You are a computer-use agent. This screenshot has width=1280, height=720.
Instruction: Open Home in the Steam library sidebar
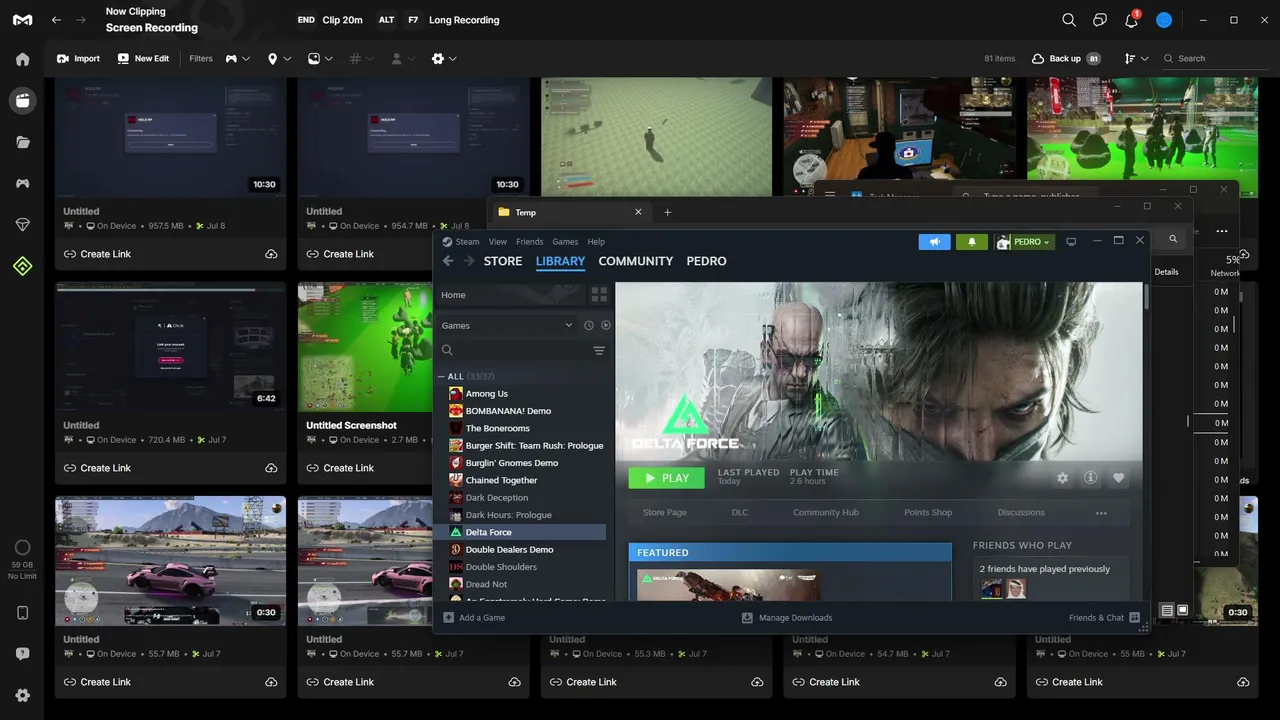coord(509,295)
